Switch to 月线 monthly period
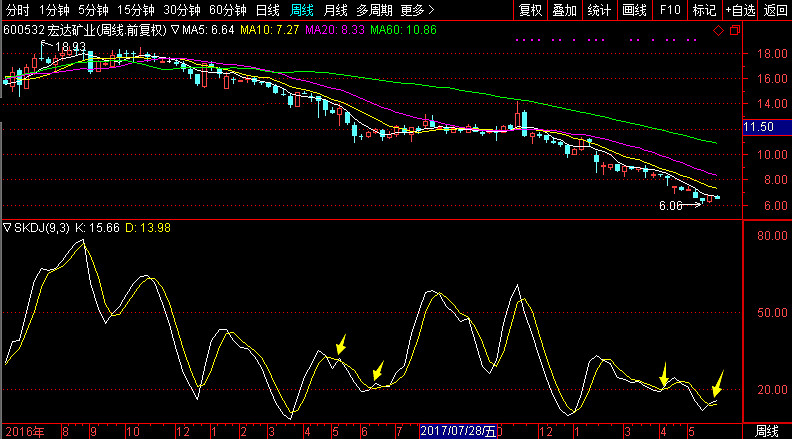Viewport: 792px width, 439px height. (335, 10)
